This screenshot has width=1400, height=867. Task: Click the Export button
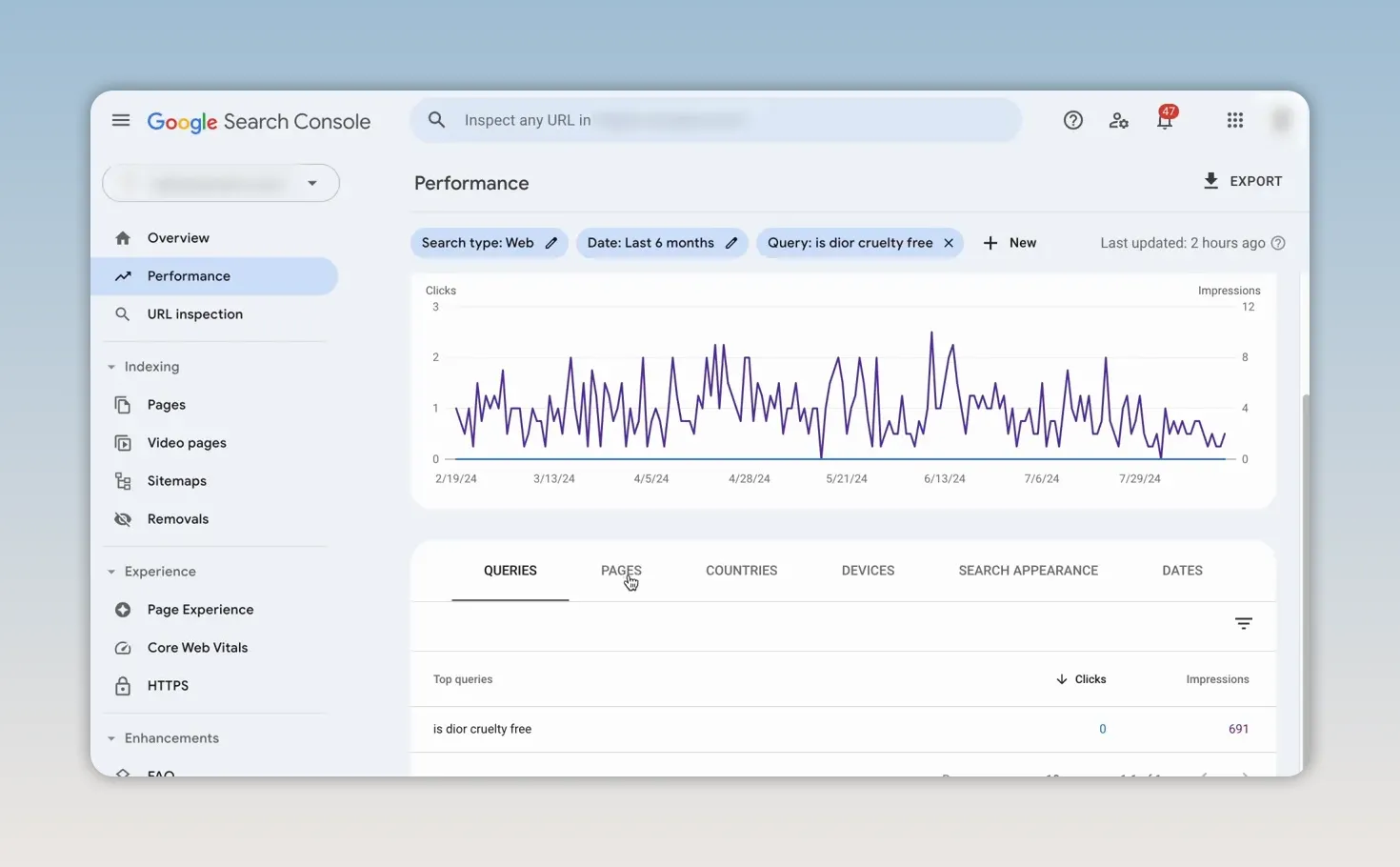click(x=1243, y=181)
